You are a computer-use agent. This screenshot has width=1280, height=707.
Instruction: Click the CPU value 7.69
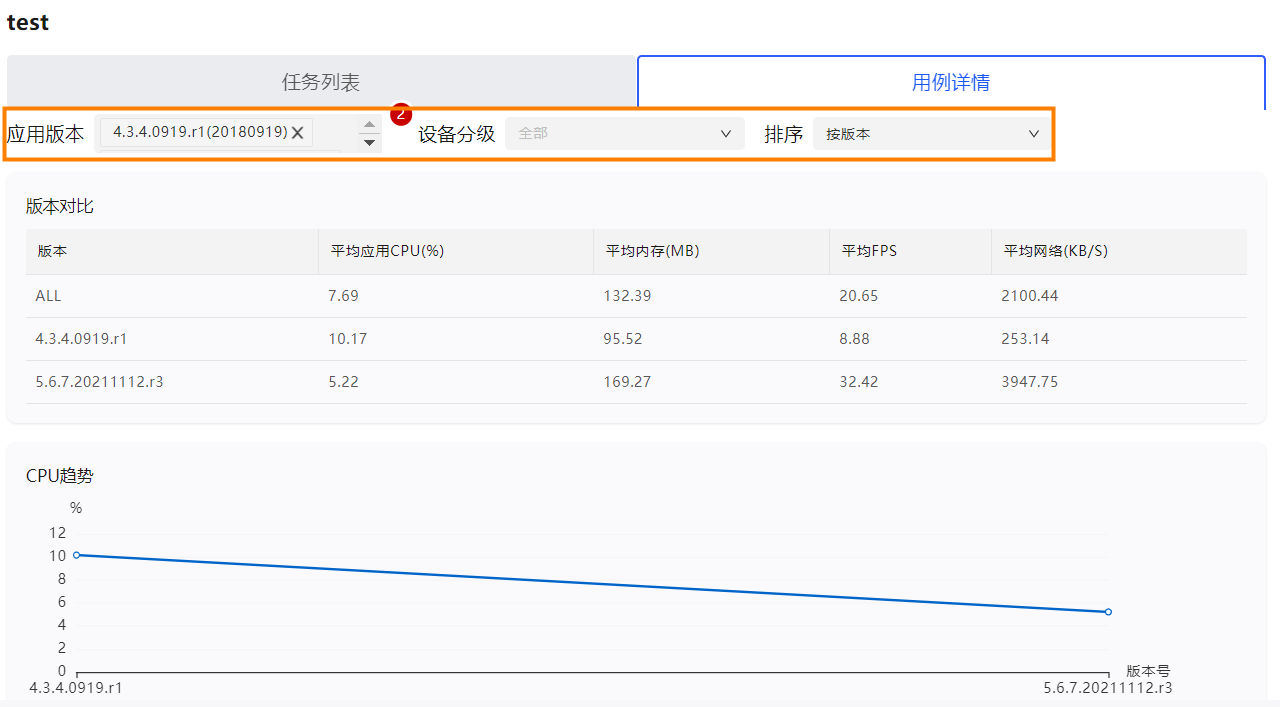point(343,296)
